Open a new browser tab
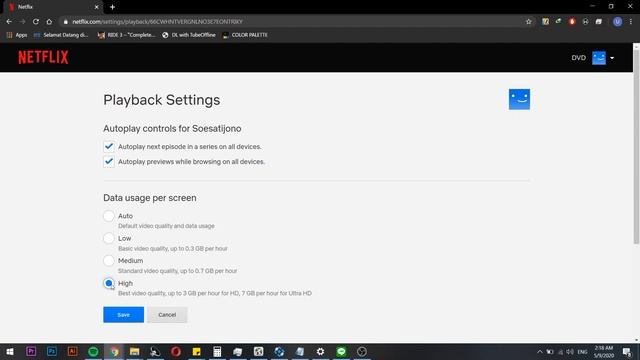The height and width of the screenshot is (360, 640). click(x=112, y=7)
